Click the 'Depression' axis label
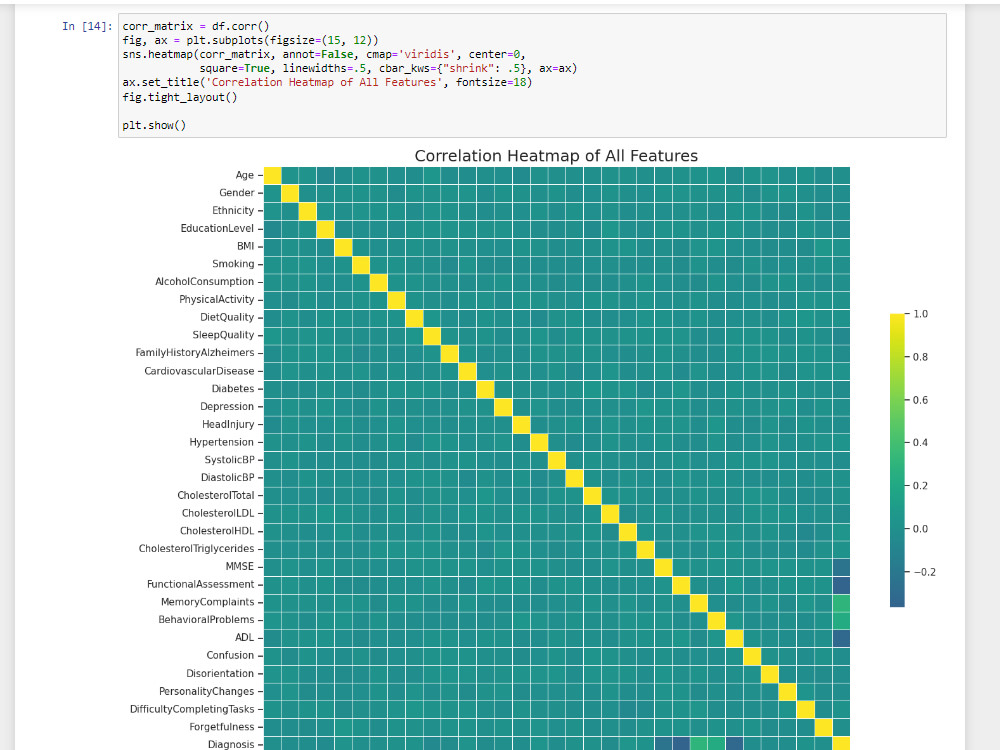Screen dimensions: 1000x750 coord(227,406)
